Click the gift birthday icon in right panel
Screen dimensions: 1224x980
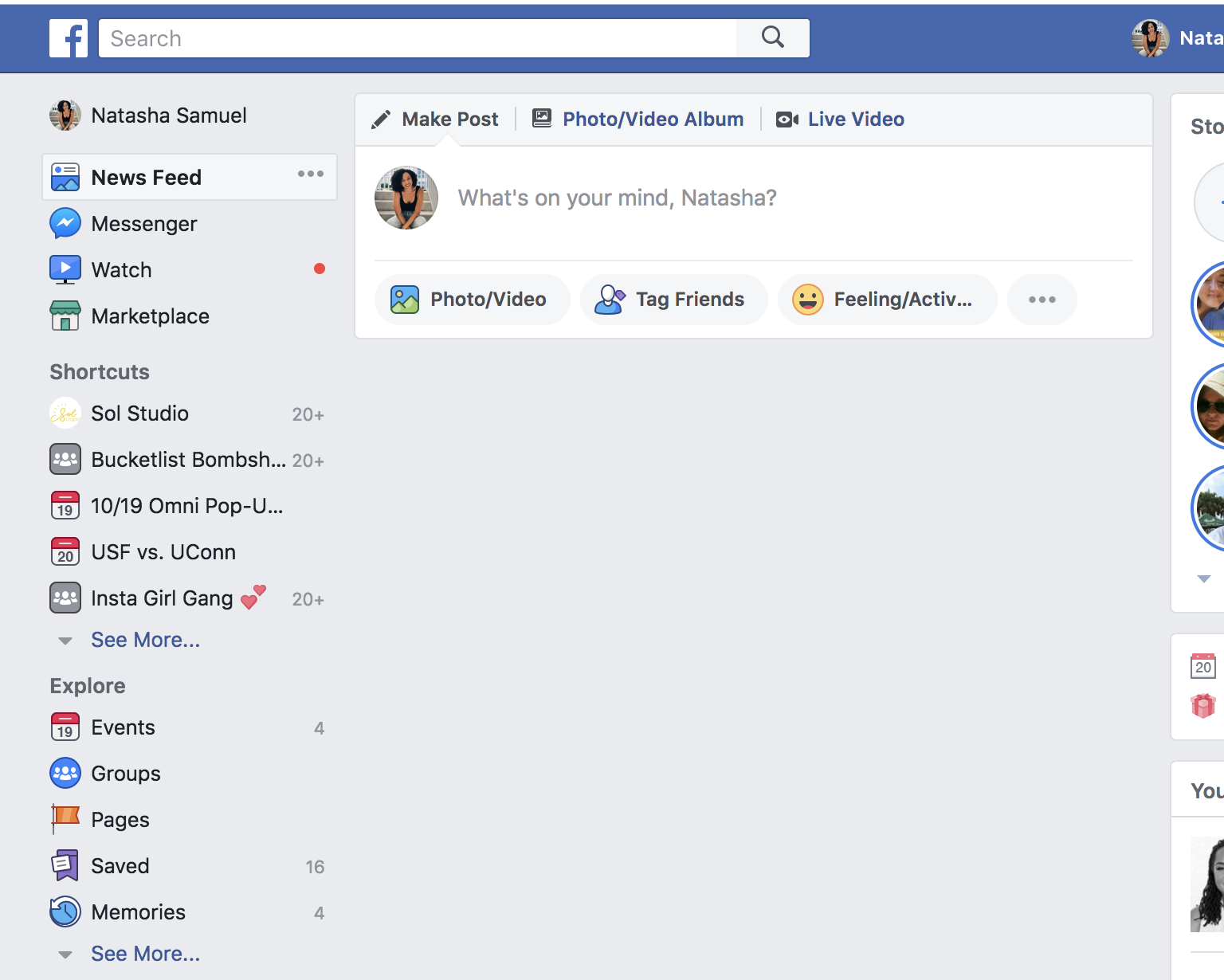click(1203, 706)
